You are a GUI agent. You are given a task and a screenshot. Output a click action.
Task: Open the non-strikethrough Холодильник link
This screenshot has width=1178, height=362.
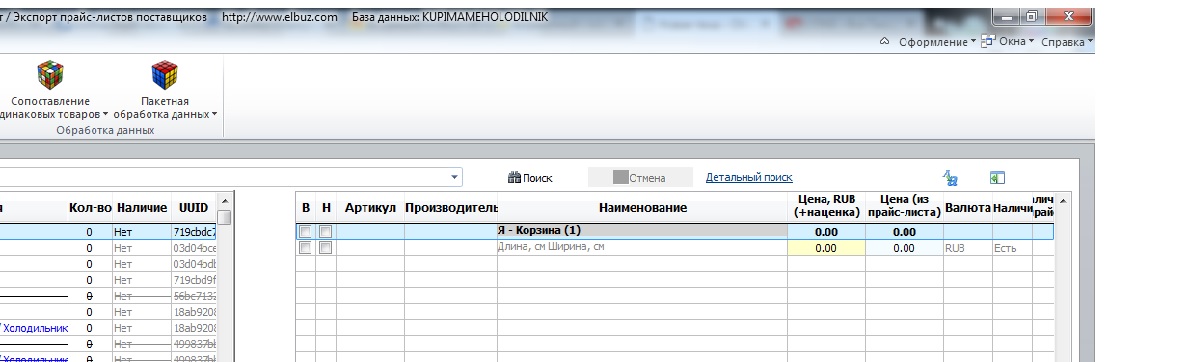click(35, 328)
